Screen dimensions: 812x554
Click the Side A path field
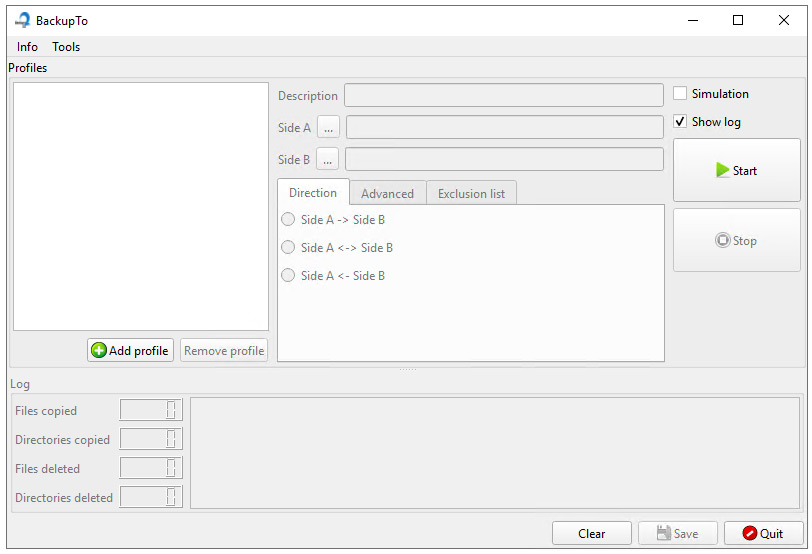(505, 127)
